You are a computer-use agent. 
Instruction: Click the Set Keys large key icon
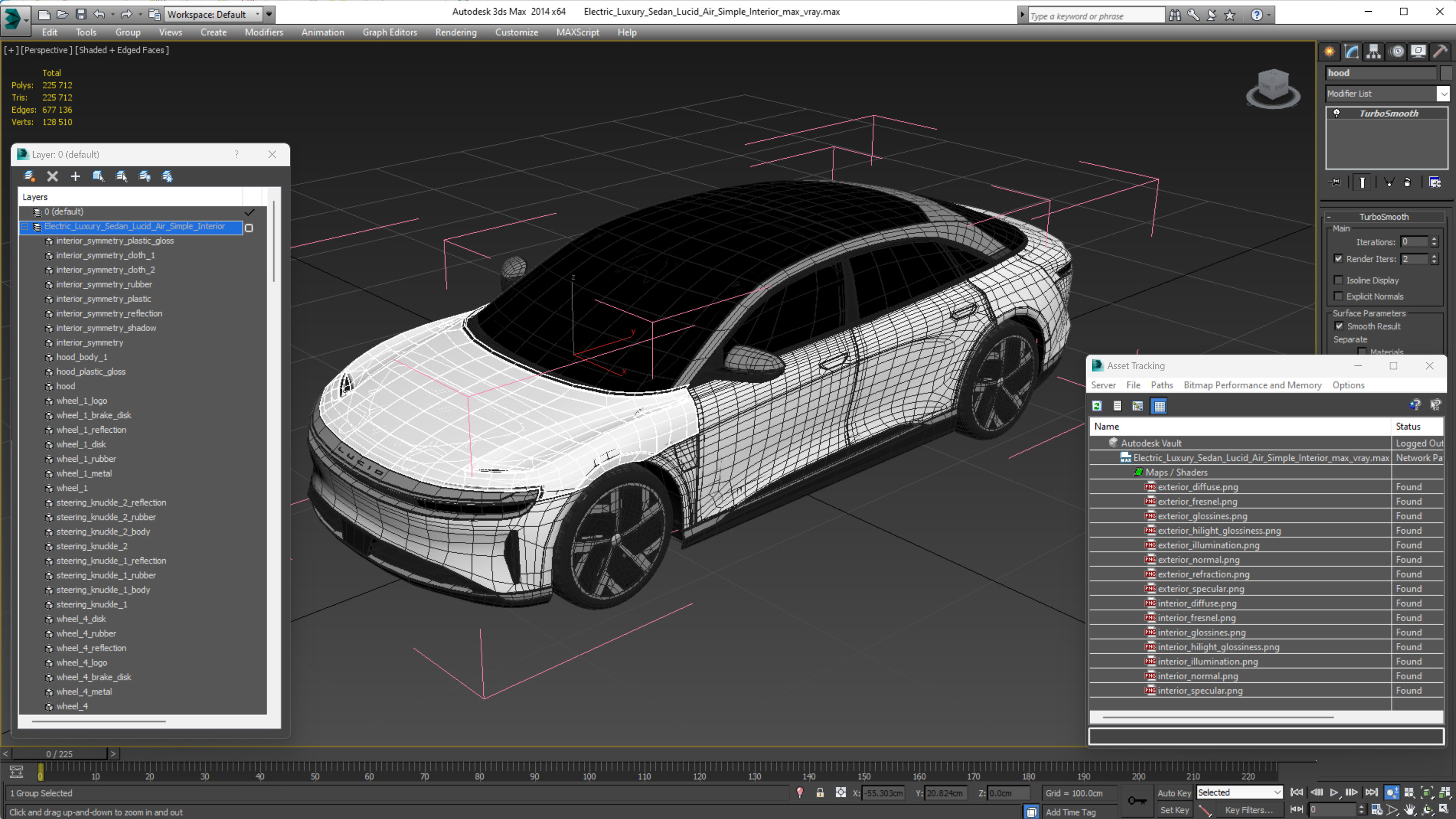pyautogui.click(x=1137, y=800)
